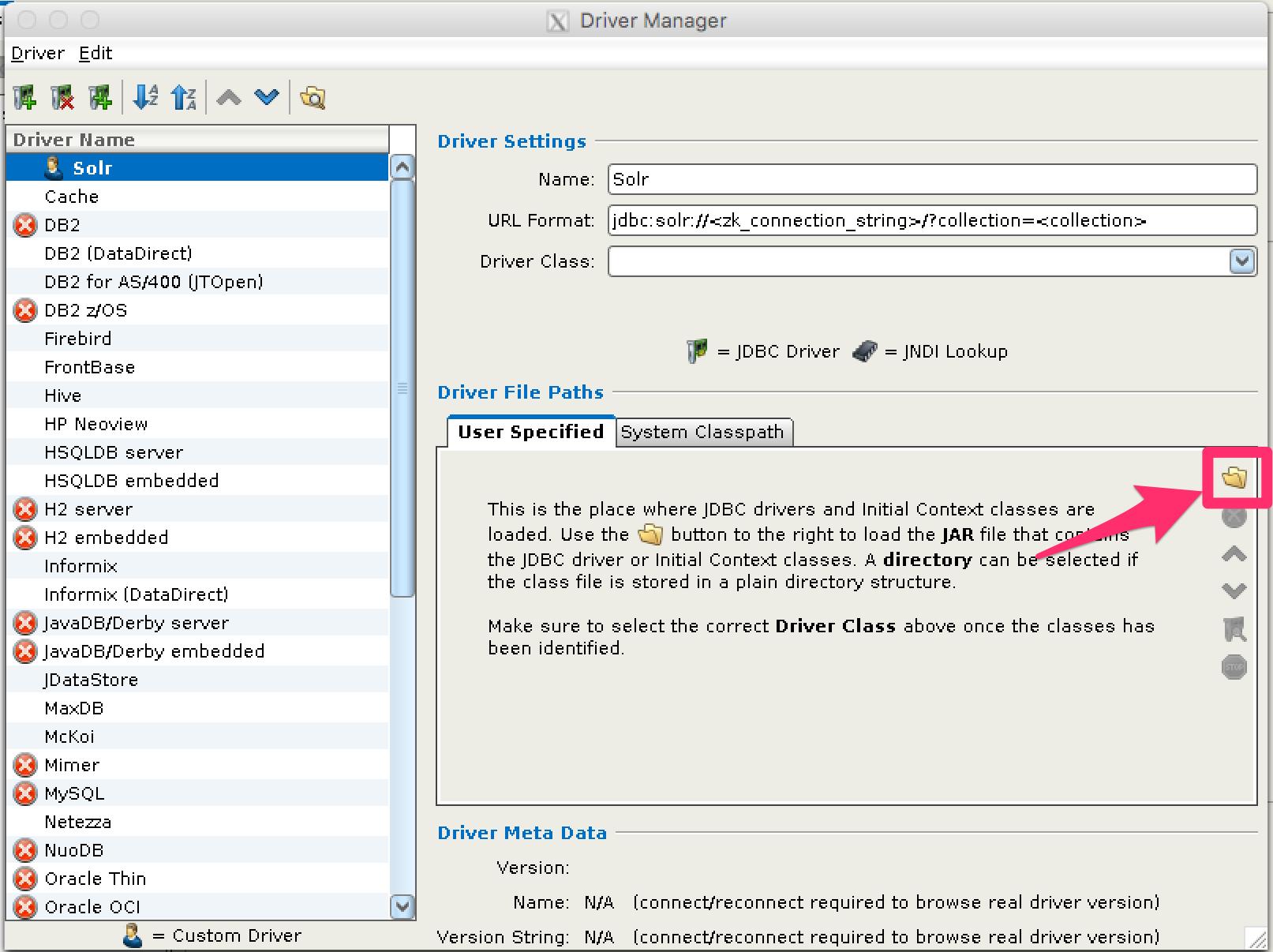Open folder icon to load JAR file
Viewport: 1273px width, 952px height.
pyautogui.click(x=1234, y=478)
